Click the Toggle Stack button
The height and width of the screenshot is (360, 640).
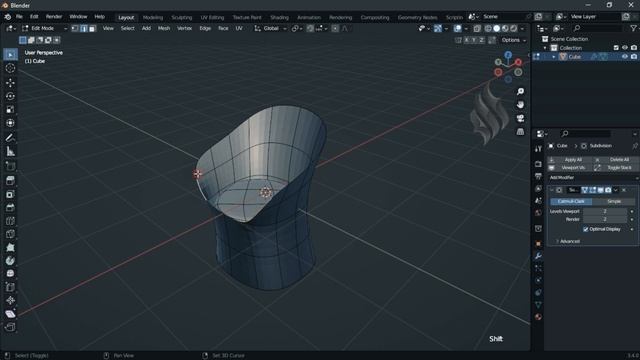pos(616,168)
